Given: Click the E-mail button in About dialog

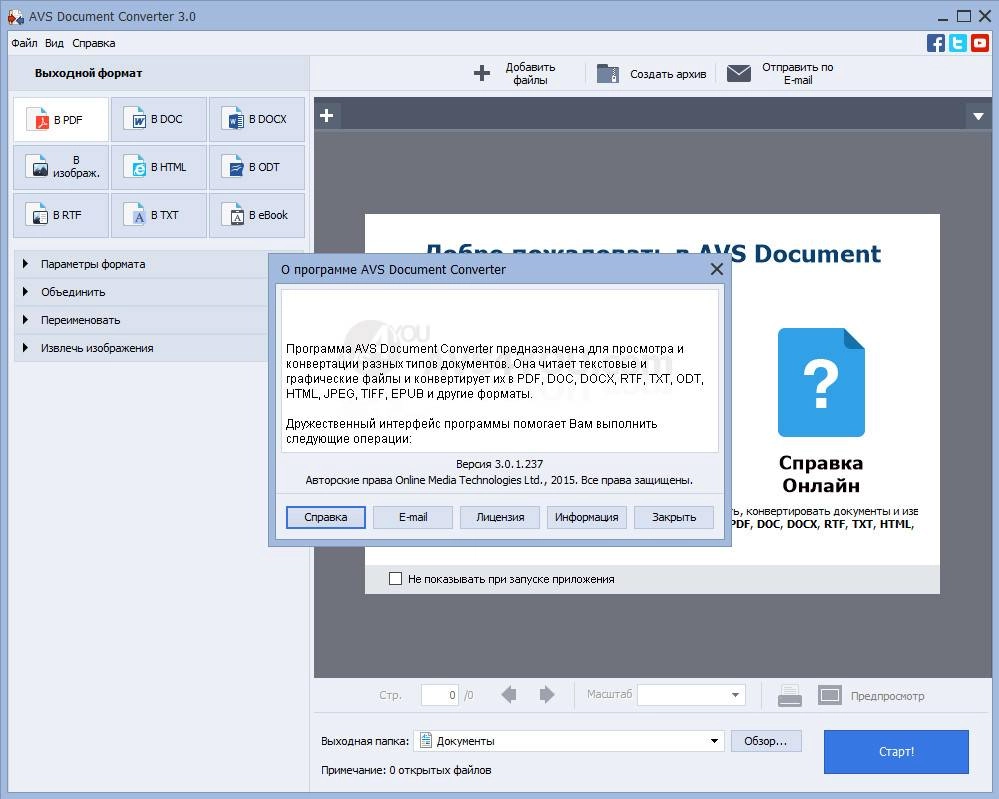Looking at the screenshot, I should coord(413,517).
